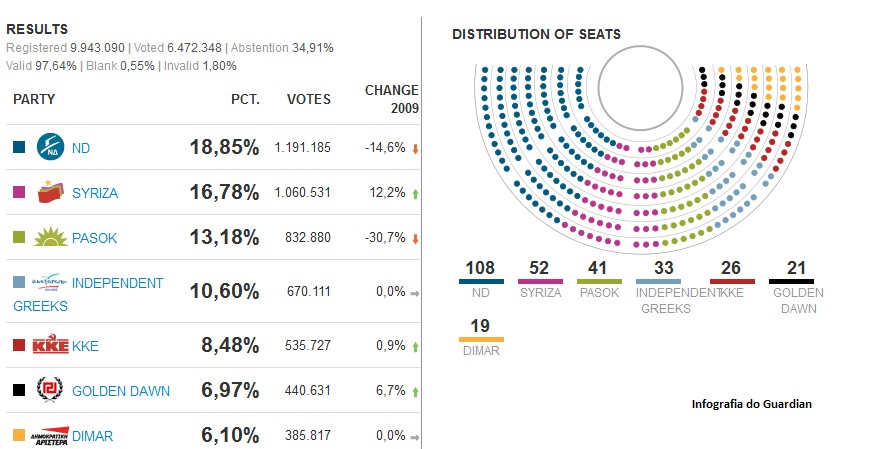
Task: Click the ND party logo icon
Action: 50,148
